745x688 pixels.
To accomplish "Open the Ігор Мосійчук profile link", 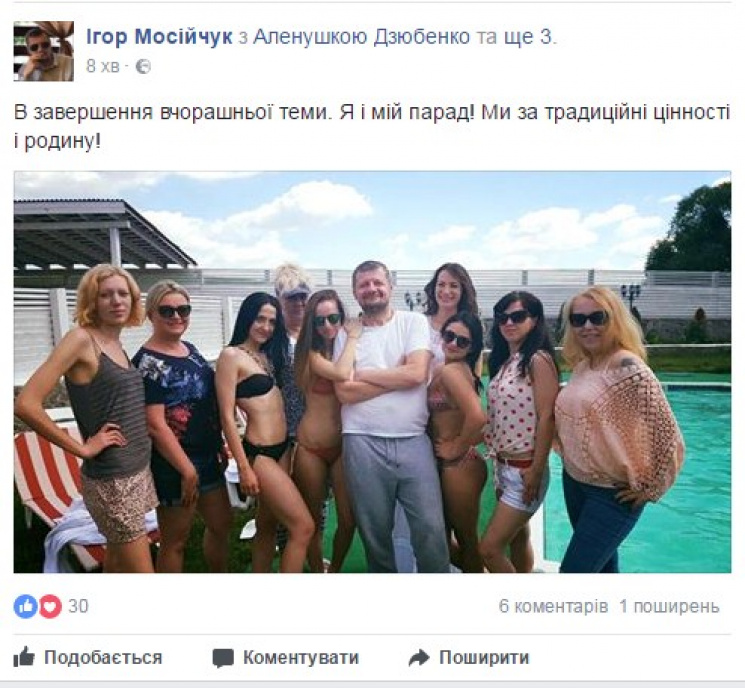I will coord(159,37).
